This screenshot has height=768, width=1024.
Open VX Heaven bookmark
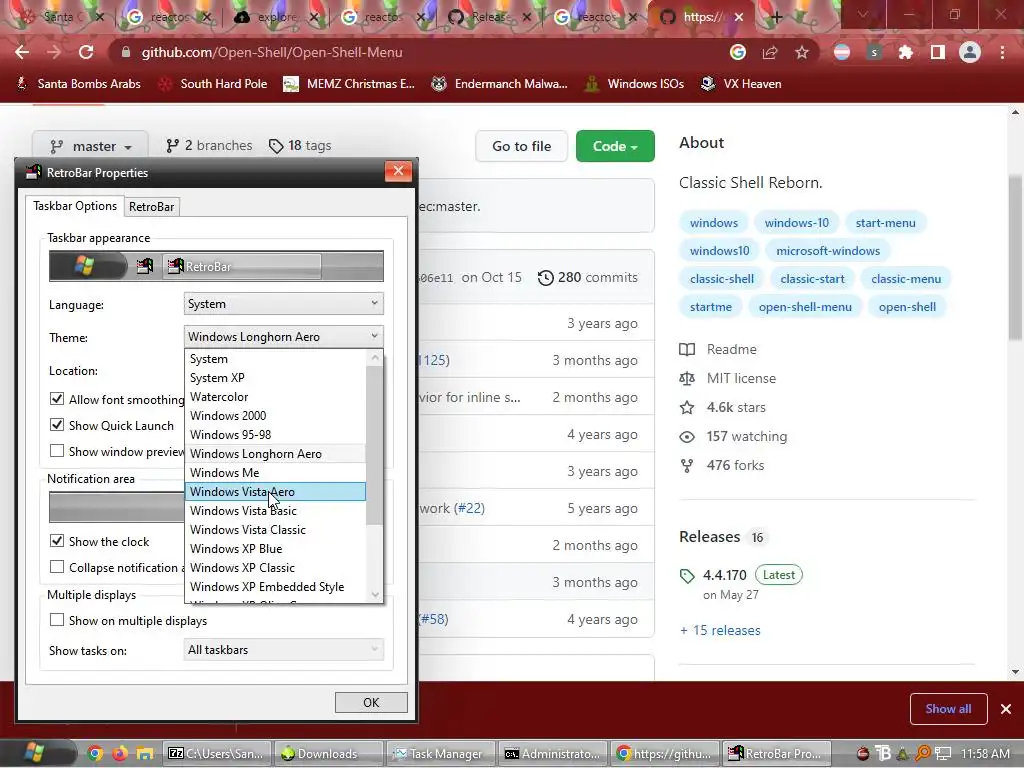pyautogui.click(x=741, y=84)
